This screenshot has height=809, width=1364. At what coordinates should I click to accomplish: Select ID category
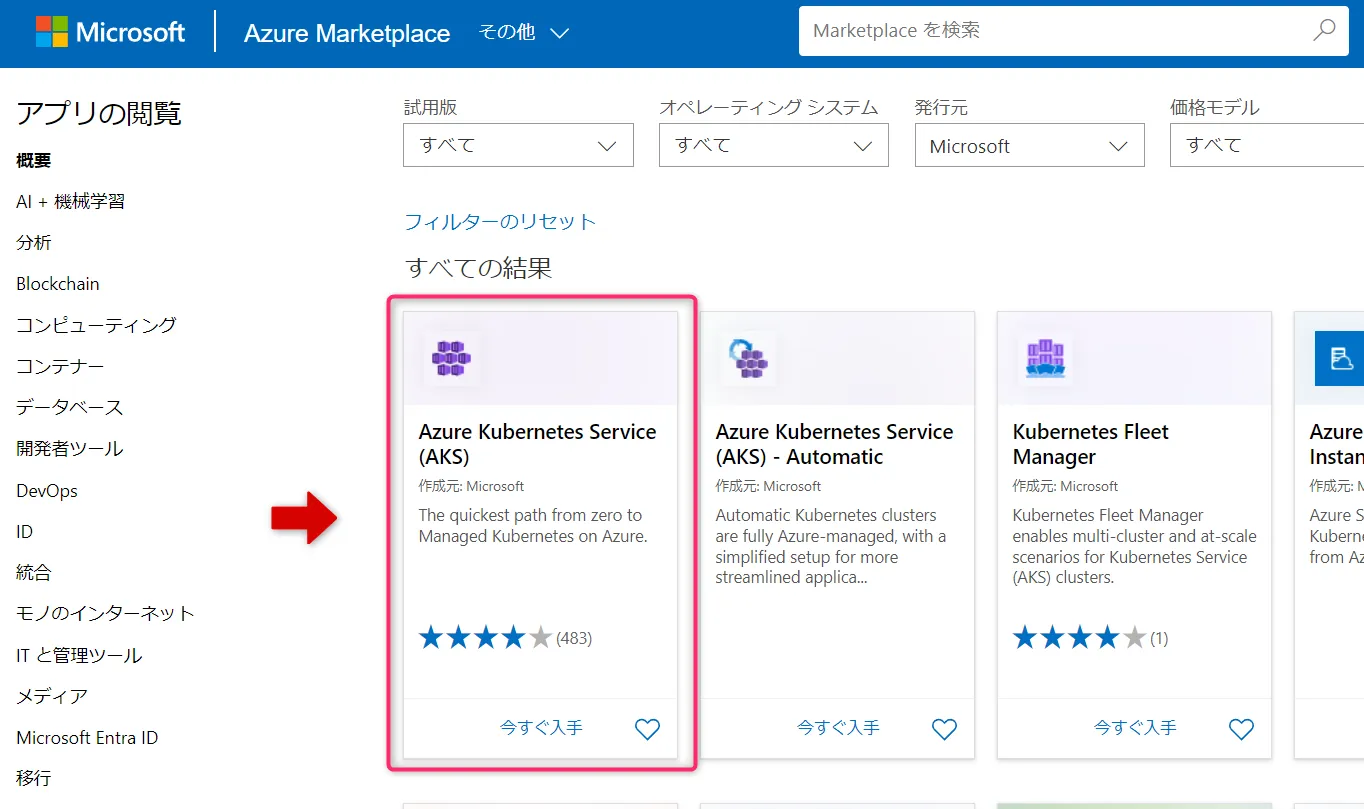click(25, 532)
